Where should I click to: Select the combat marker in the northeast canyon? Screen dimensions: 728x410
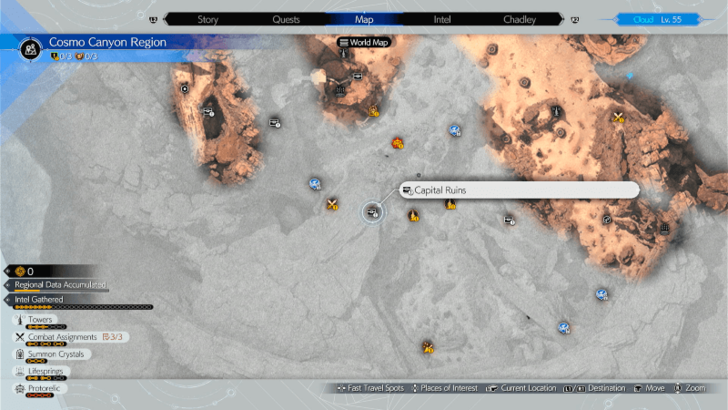pyautogui.click(x=619, y=119)
